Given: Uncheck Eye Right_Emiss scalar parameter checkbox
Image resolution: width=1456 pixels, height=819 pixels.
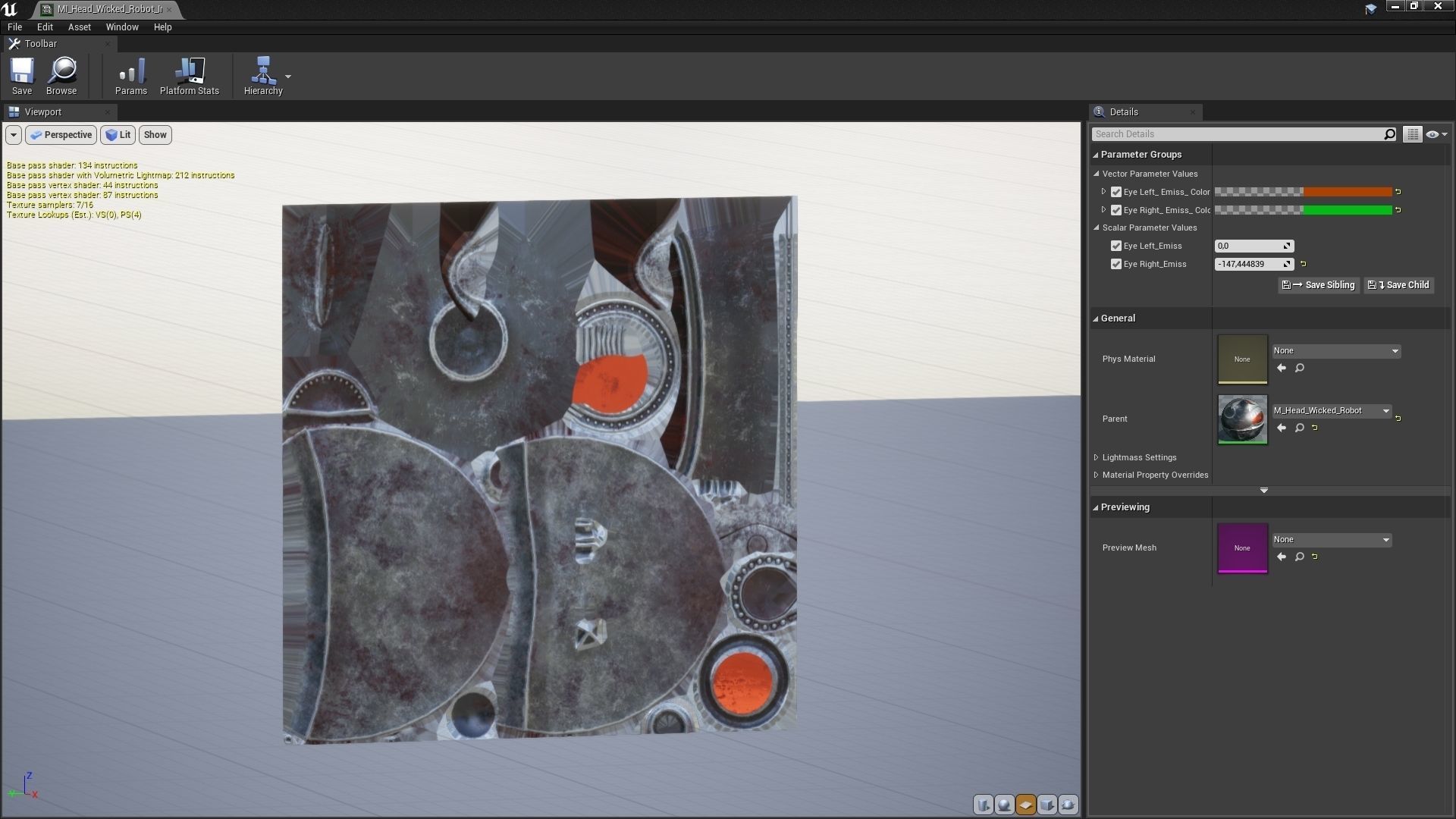Looking at the screenshot, I should tap(1116, 264).
